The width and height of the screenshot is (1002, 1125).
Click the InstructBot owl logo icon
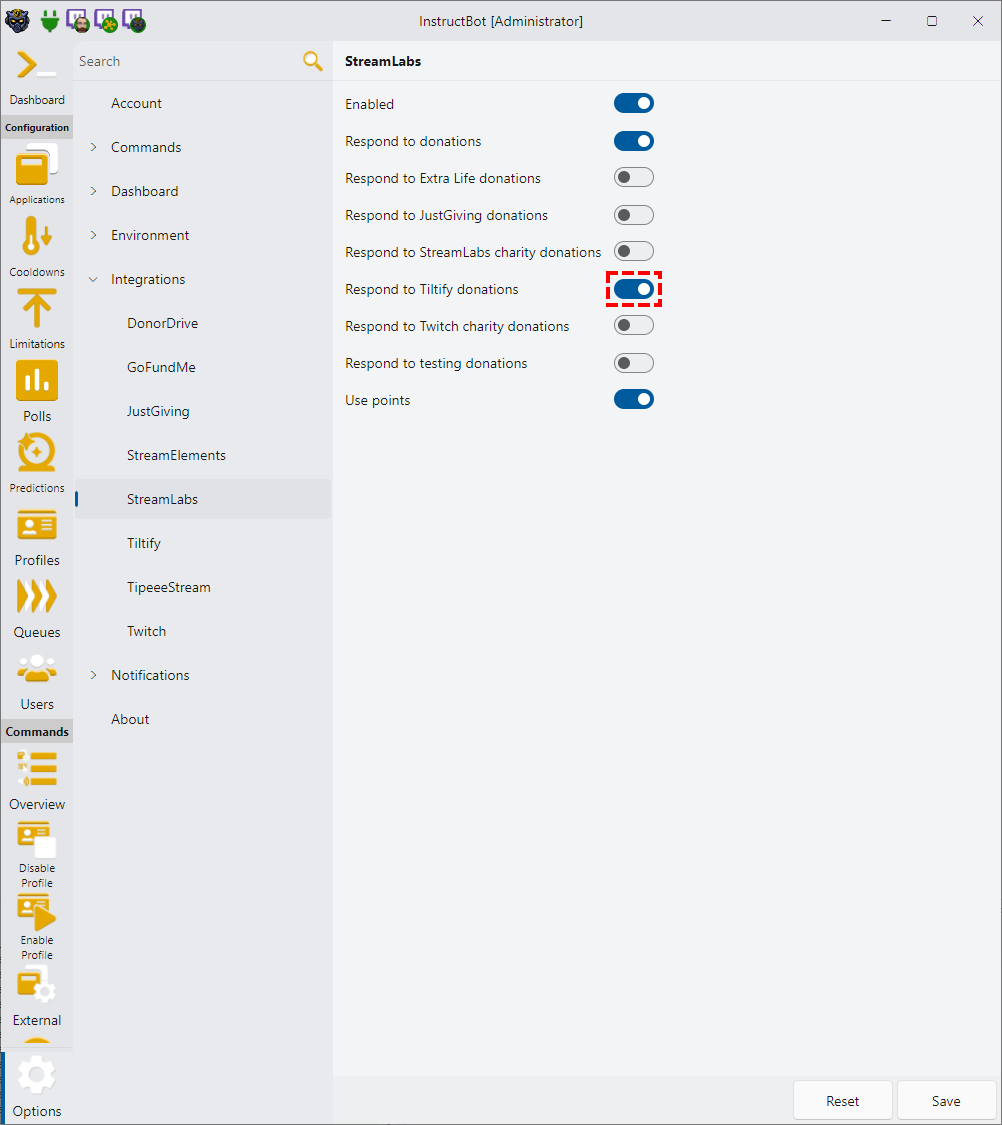17,21
